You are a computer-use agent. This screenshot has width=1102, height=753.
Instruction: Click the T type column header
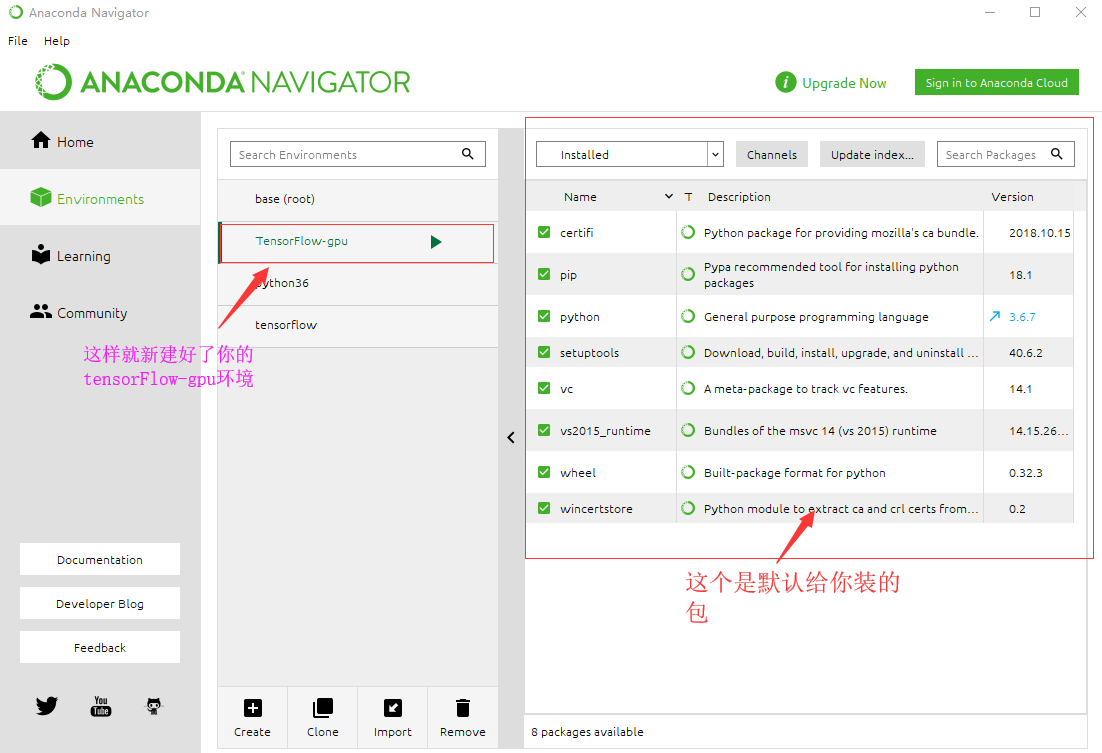[x=689, y=197]
